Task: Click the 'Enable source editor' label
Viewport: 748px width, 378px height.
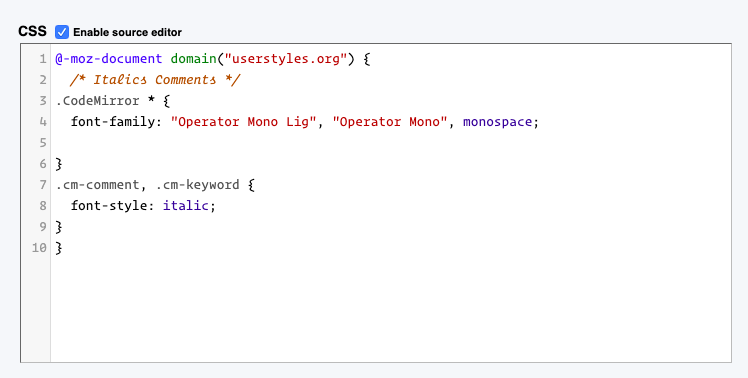Action: pyautogui.click(x=127, y=32)
